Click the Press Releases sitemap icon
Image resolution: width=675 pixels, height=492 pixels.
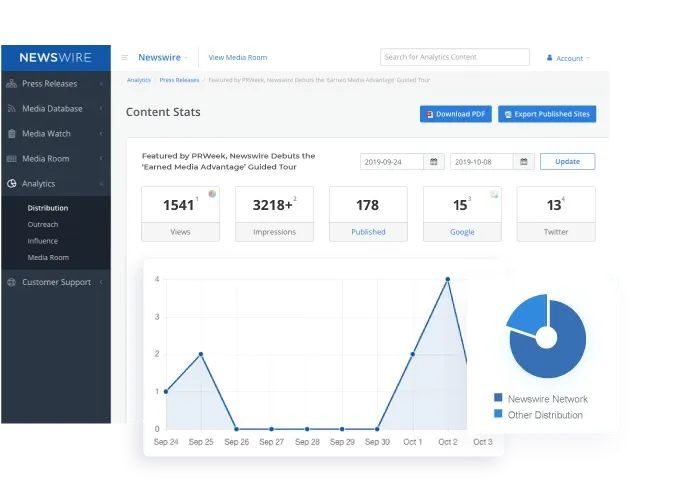coord(11,84)
